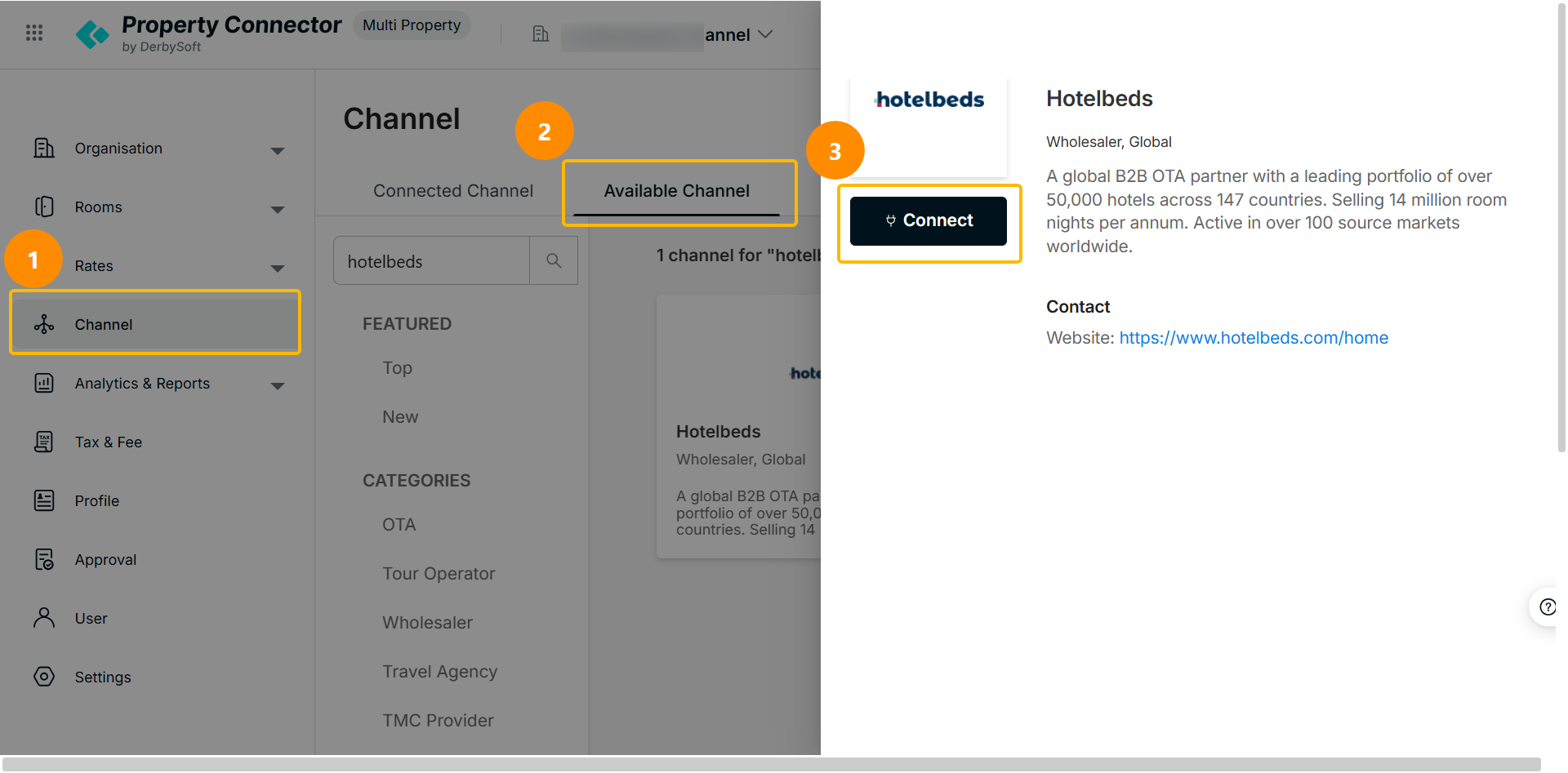This screenshot has height=773, width=1568.
Task: Click the Settings gear icon
Action: pyautogui.click(x=44, y=677)
